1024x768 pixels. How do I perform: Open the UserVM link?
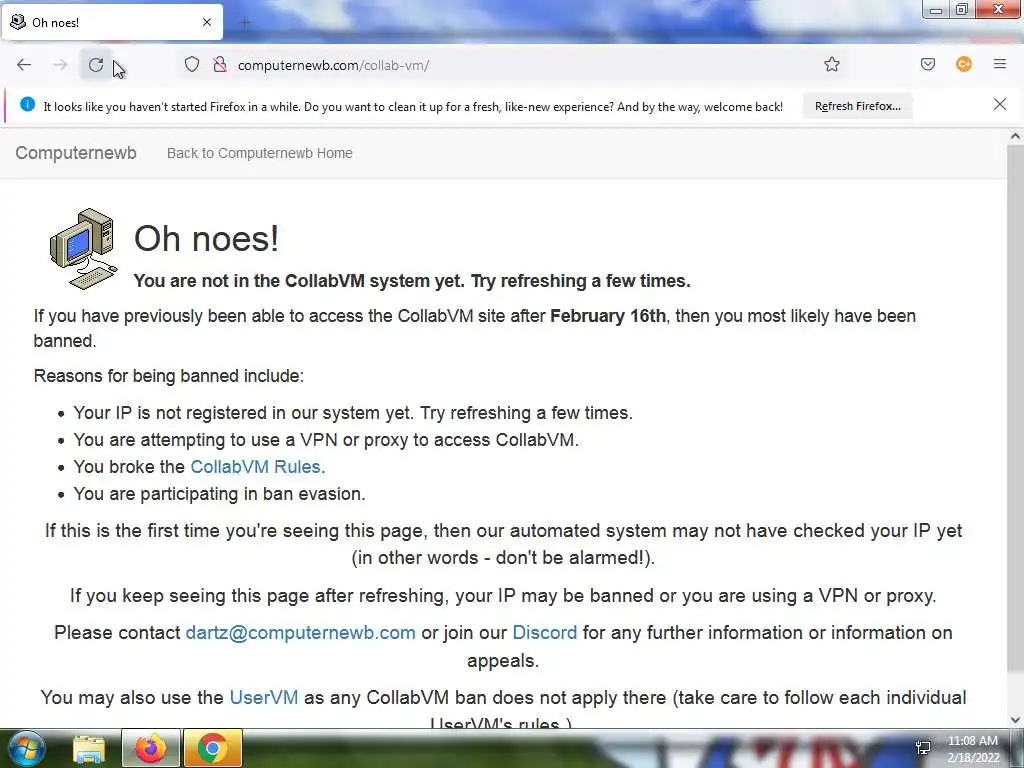[264, 697]
